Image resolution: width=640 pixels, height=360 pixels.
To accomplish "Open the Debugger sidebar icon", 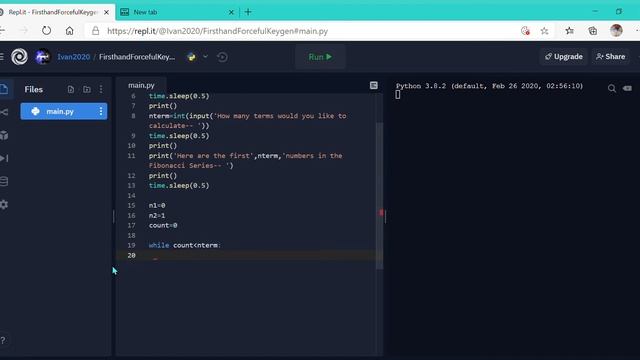I will pos(4,158).
